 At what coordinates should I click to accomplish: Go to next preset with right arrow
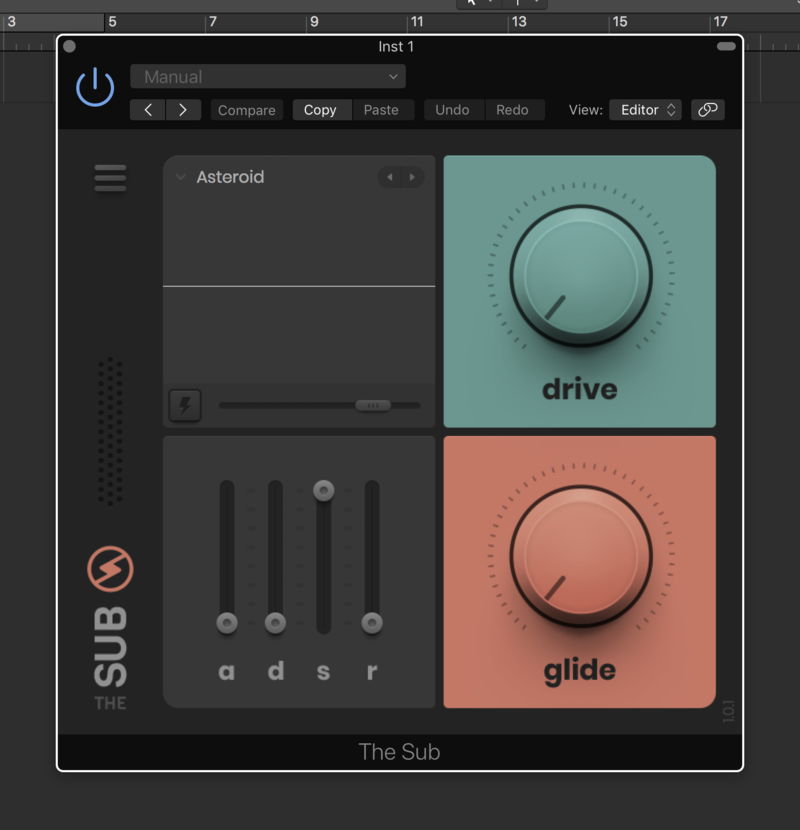click(x=183, y=110)
